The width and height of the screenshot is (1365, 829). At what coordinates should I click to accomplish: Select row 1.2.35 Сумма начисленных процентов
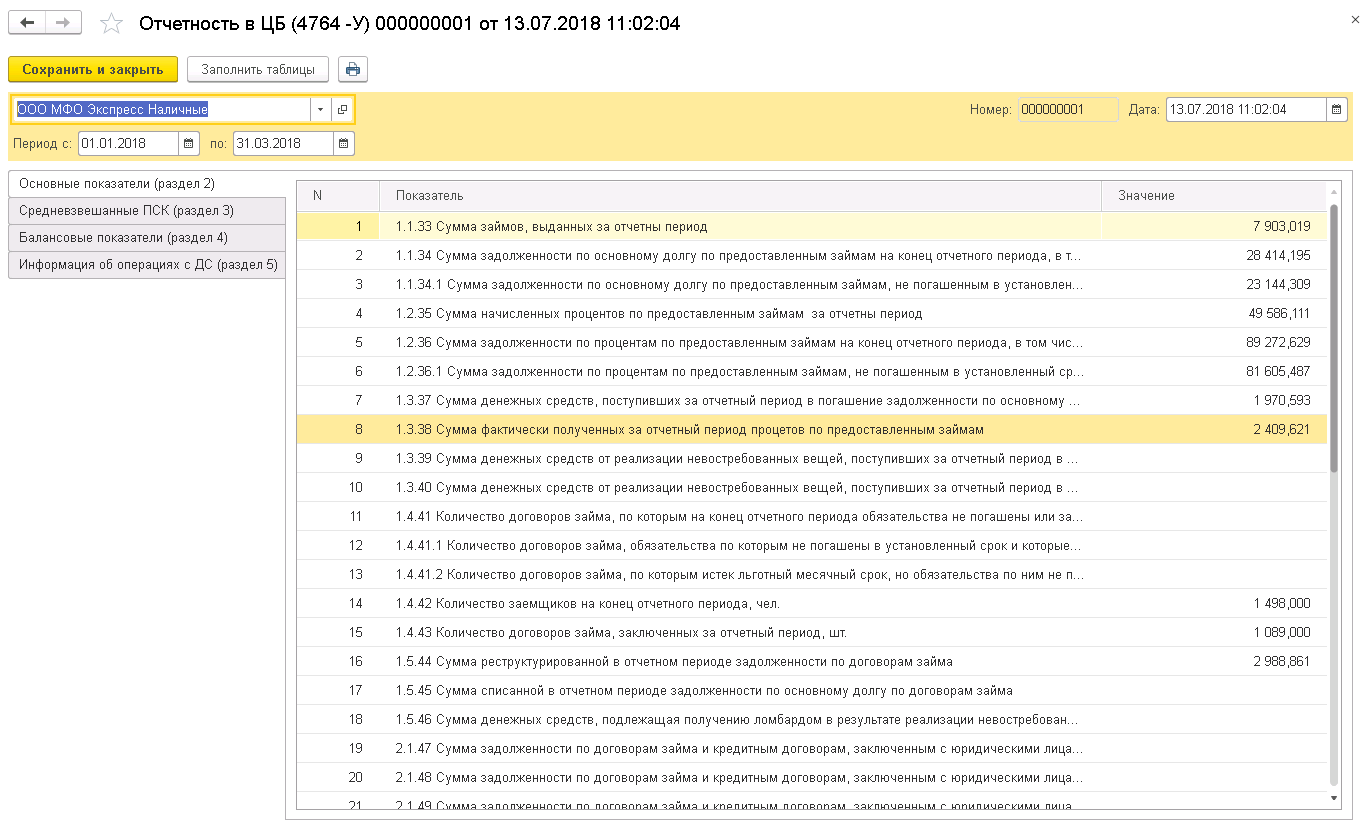coord(812,314)
